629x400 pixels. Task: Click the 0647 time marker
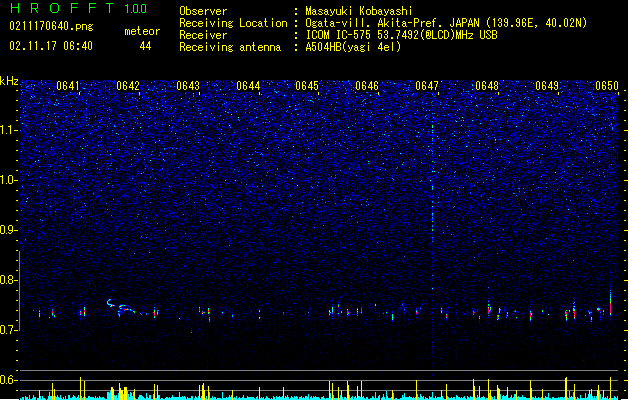(427, 86)
